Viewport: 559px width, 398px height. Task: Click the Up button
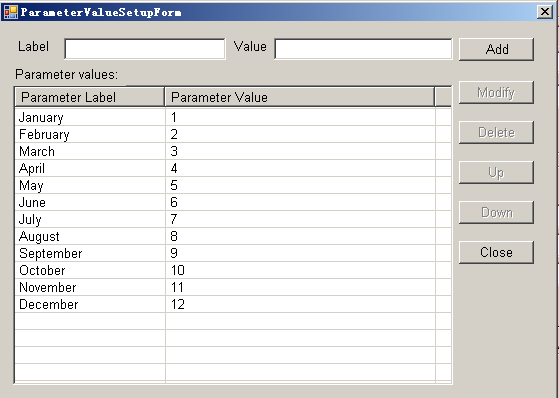coord(496,173)
